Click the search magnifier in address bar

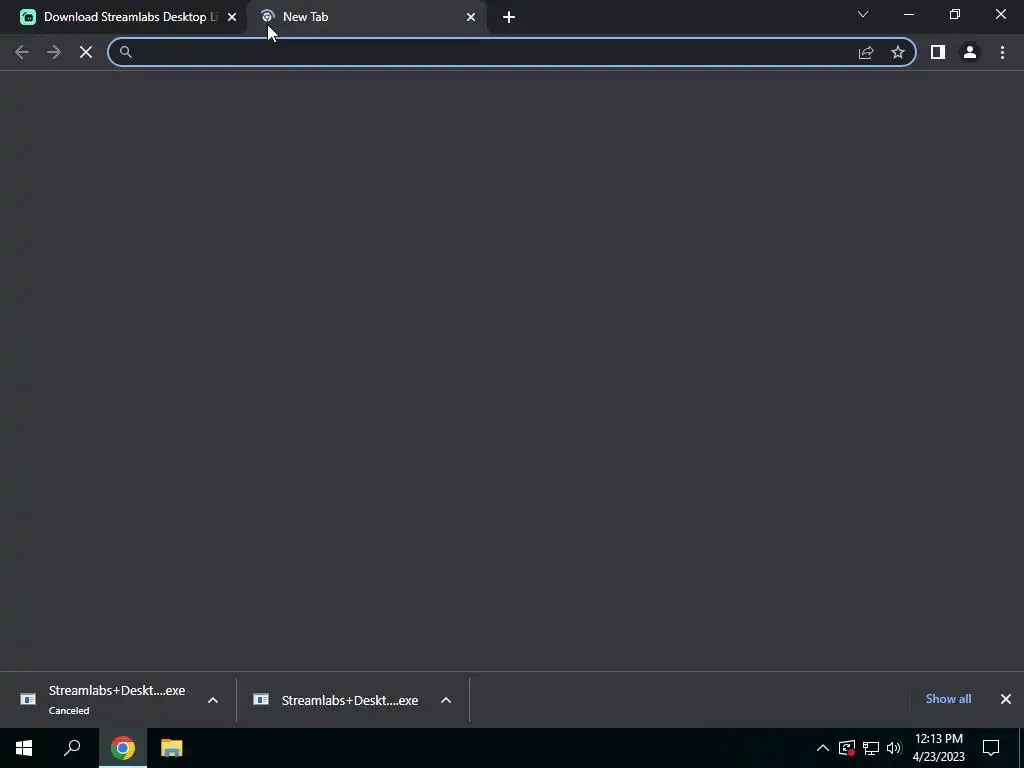coord(125,52)
